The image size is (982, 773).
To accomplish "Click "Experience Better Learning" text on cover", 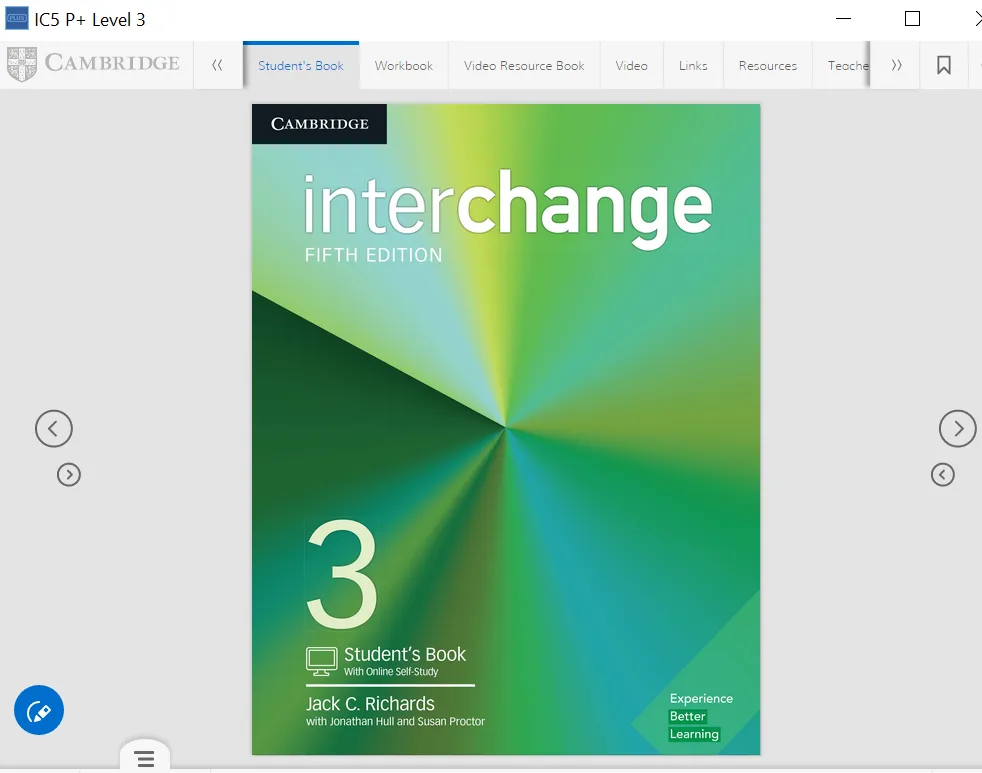I will coord(700,716).
